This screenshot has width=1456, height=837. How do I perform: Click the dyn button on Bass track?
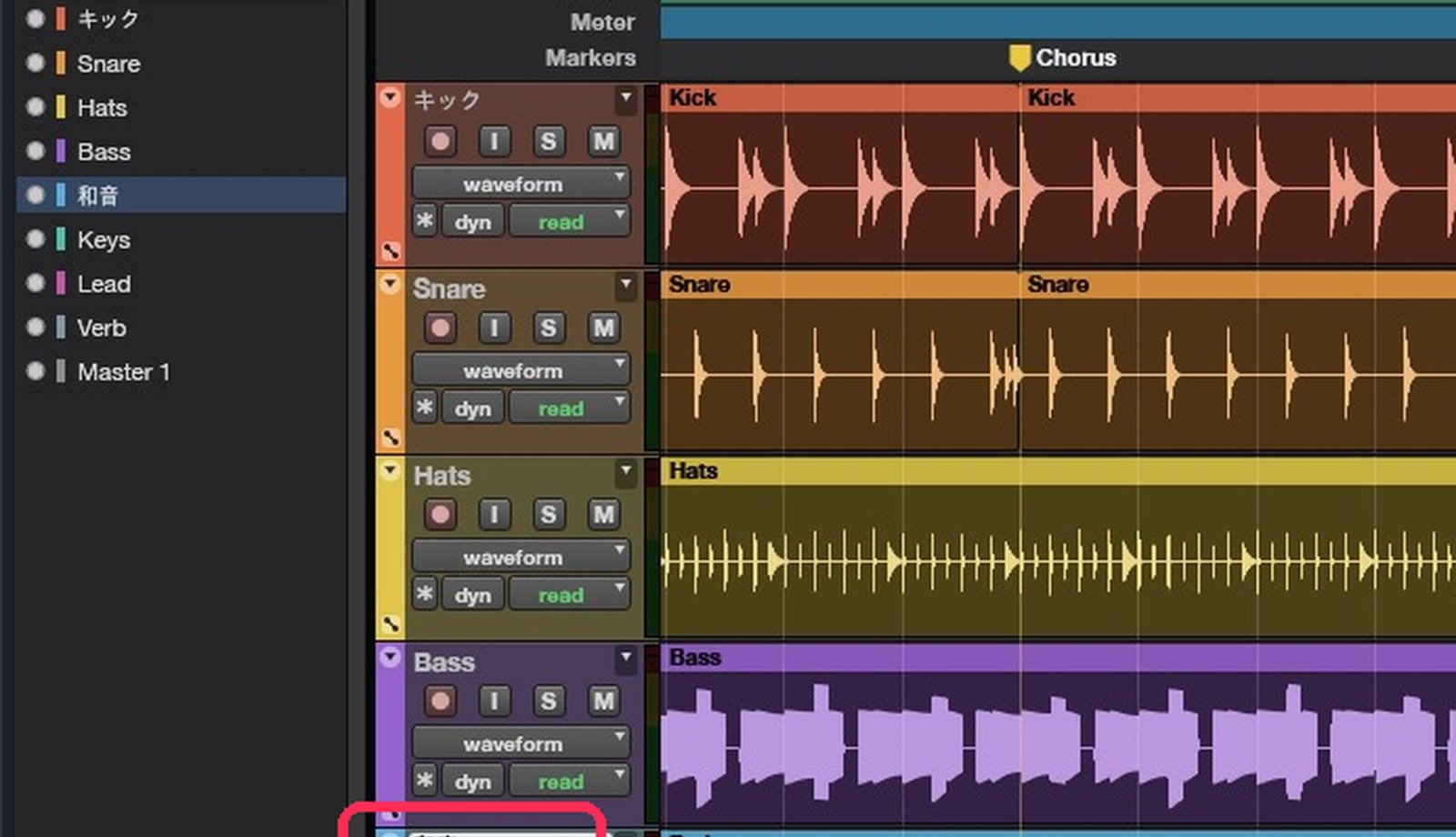(472, 782)
